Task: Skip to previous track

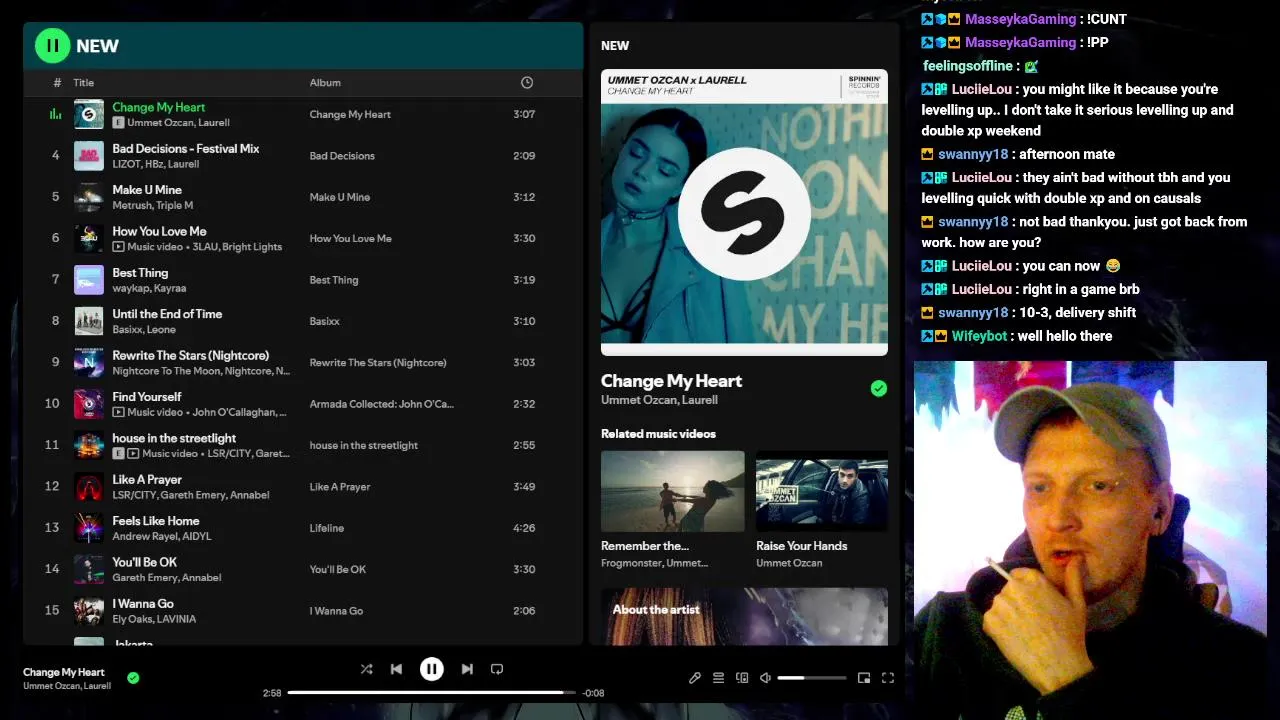Action: 396,669
